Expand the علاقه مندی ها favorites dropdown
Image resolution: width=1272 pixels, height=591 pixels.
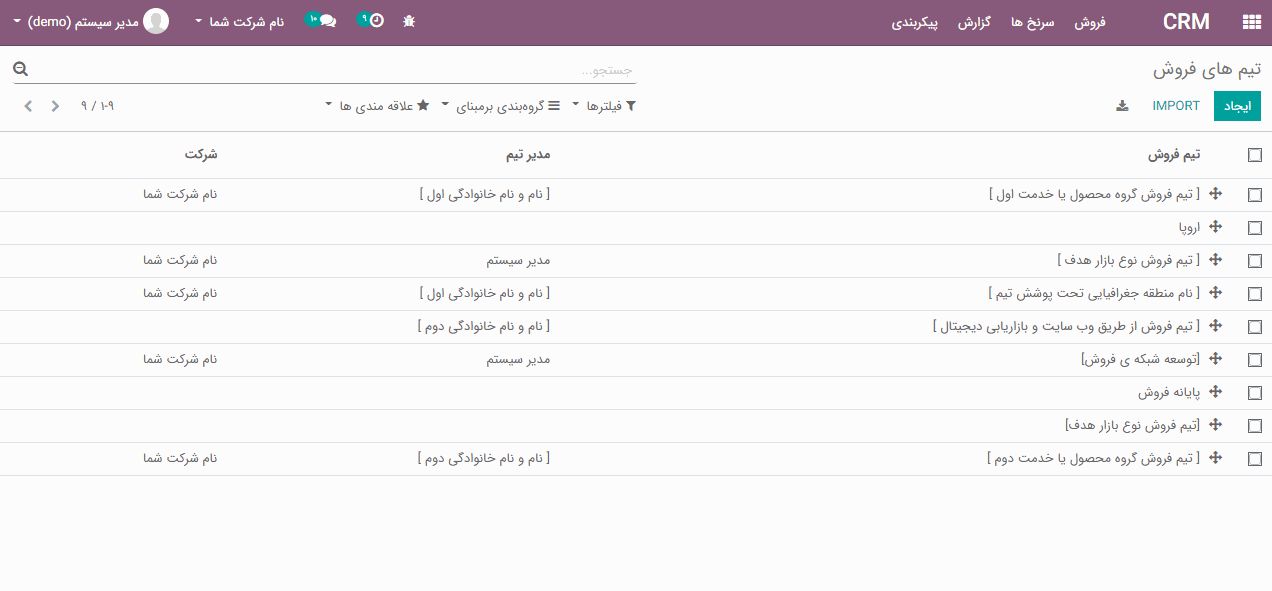[x=378, y=106]
